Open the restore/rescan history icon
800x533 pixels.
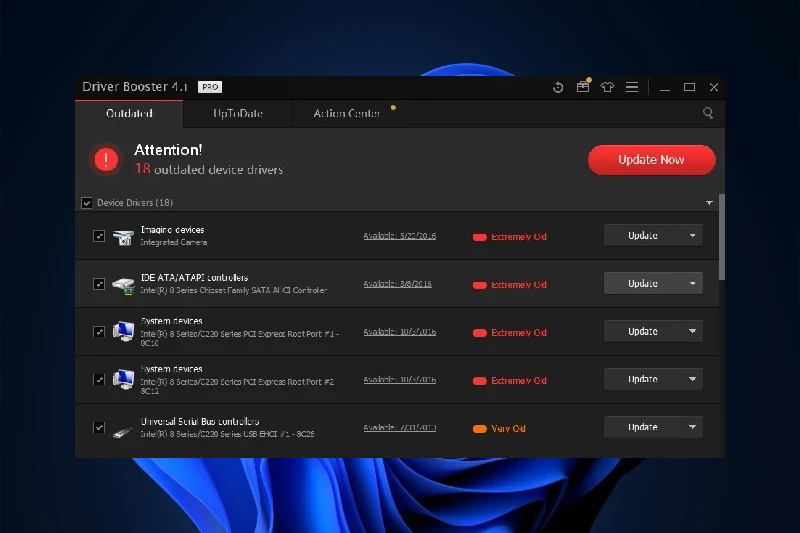coord(558,87)
